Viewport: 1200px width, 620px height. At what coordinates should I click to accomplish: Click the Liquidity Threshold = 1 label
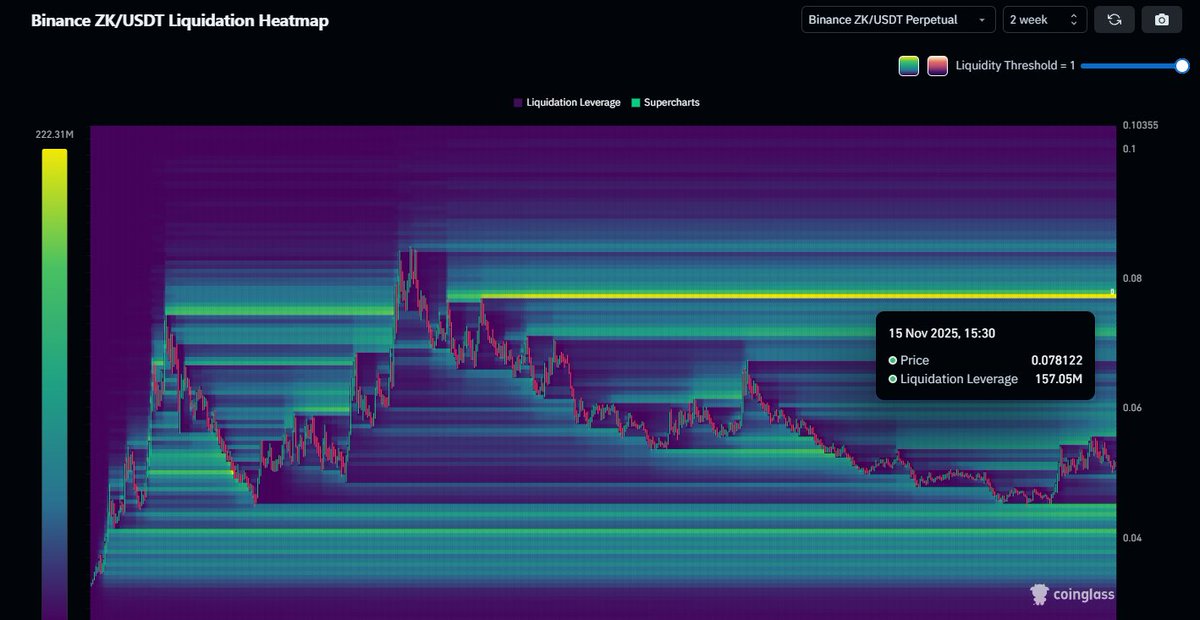click(1015, 66)
